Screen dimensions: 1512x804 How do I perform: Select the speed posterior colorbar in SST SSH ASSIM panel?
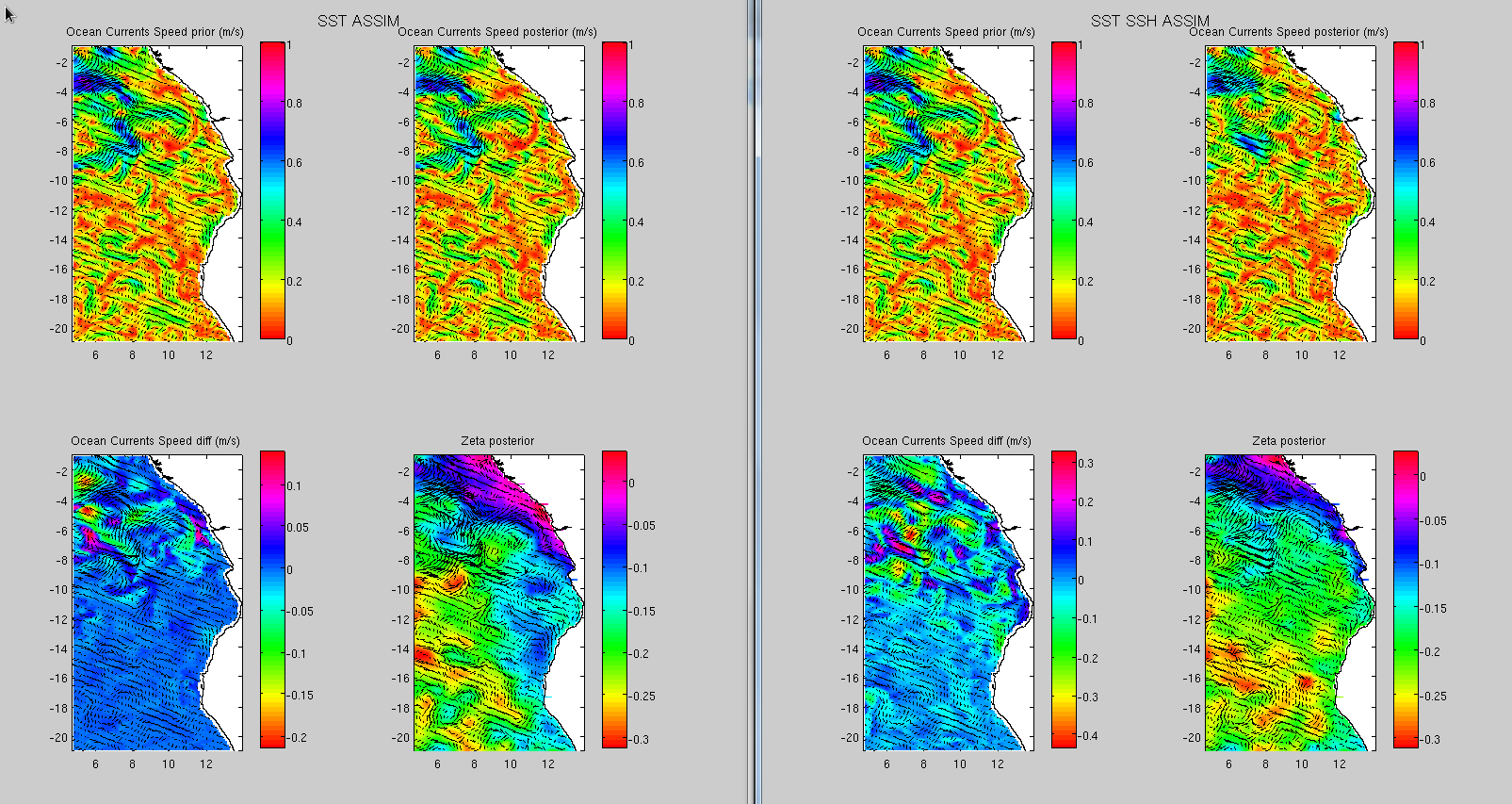coord(1406,190)
